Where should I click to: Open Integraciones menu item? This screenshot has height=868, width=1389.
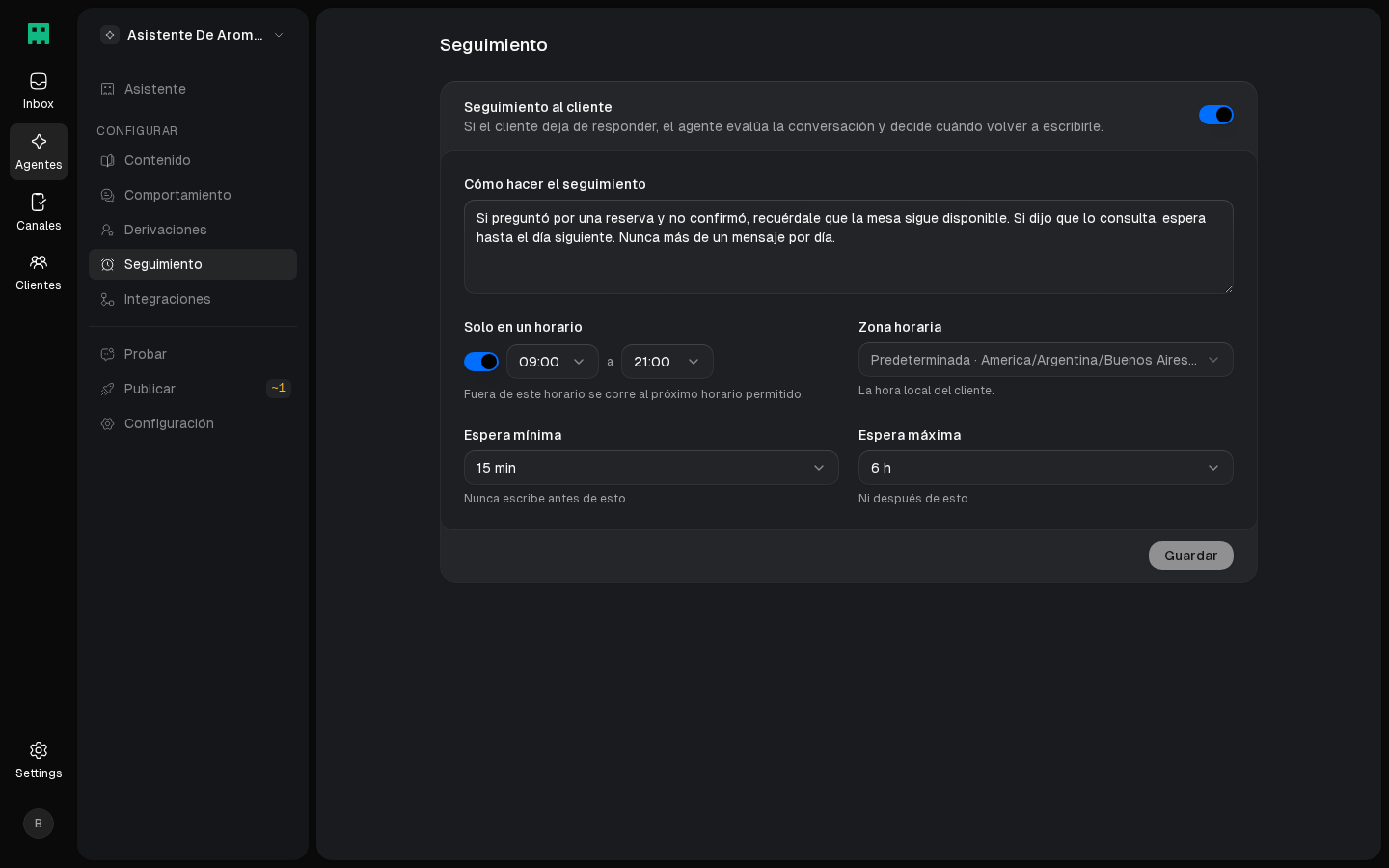[193, 299]
